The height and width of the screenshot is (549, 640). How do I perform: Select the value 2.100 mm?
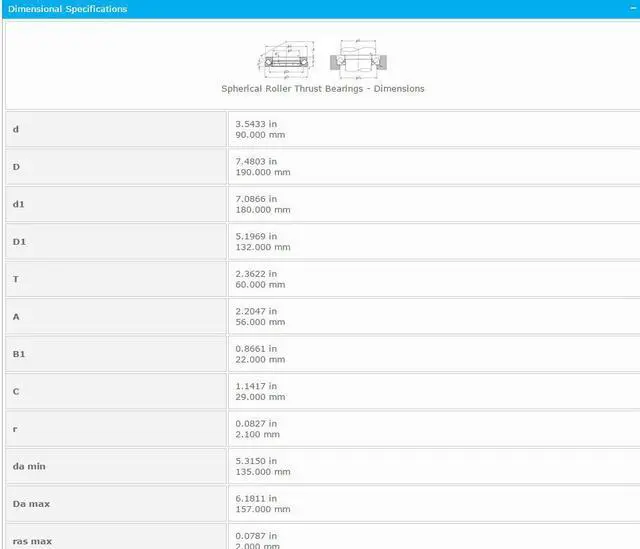(257, 435)
